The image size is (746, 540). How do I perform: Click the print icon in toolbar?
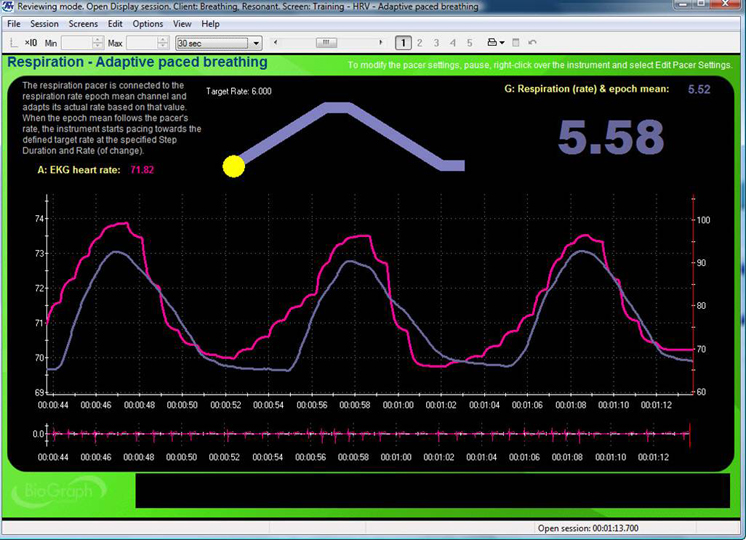click(x=492, y=43)
